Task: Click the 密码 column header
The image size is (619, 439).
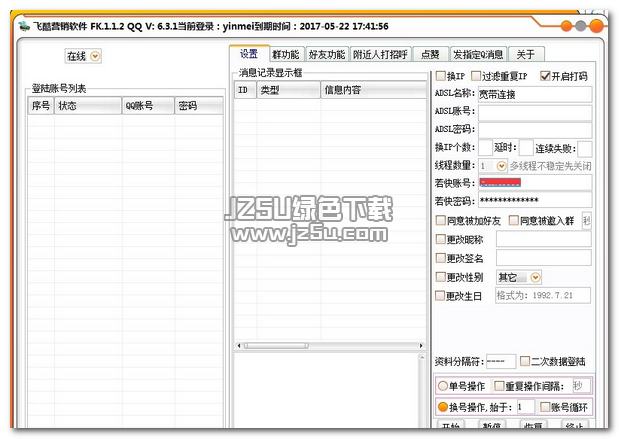Action: (199, 106)
